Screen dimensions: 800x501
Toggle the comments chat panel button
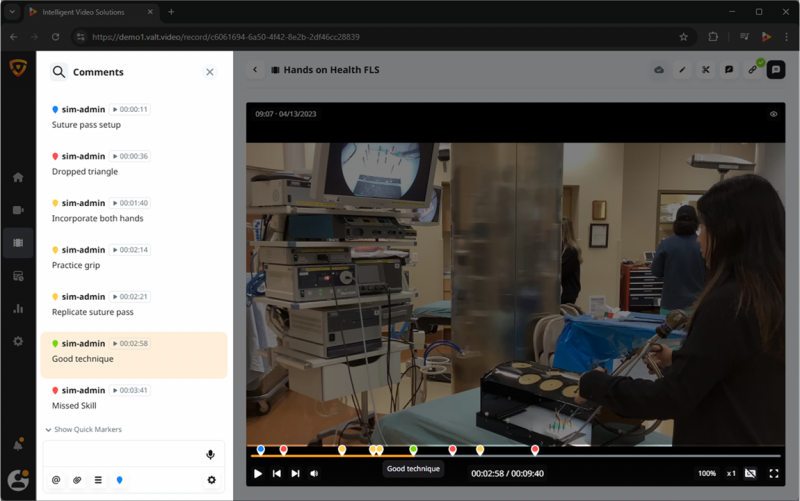(776, 70)
